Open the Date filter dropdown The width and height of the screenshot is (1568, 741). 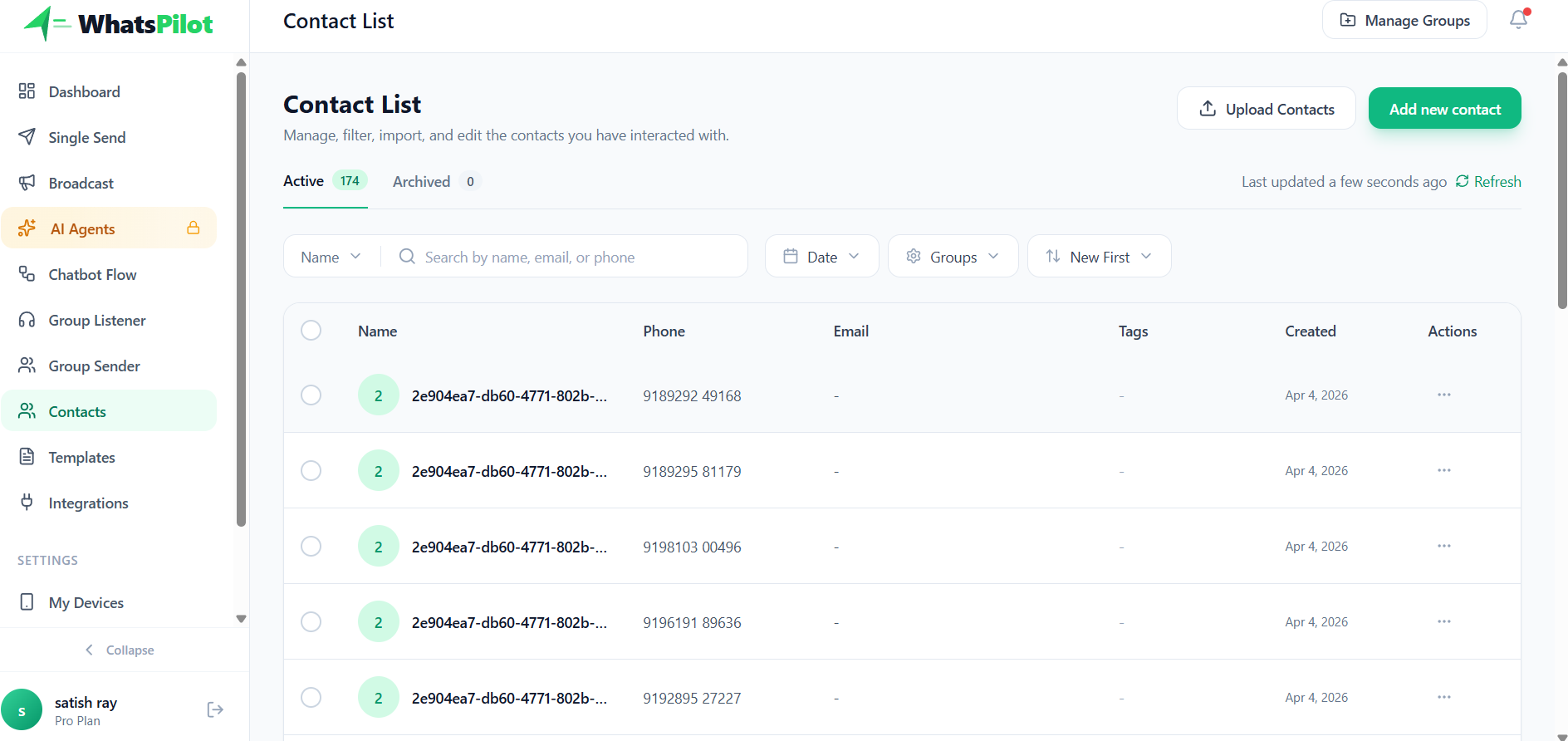click(x=821, y=256)
